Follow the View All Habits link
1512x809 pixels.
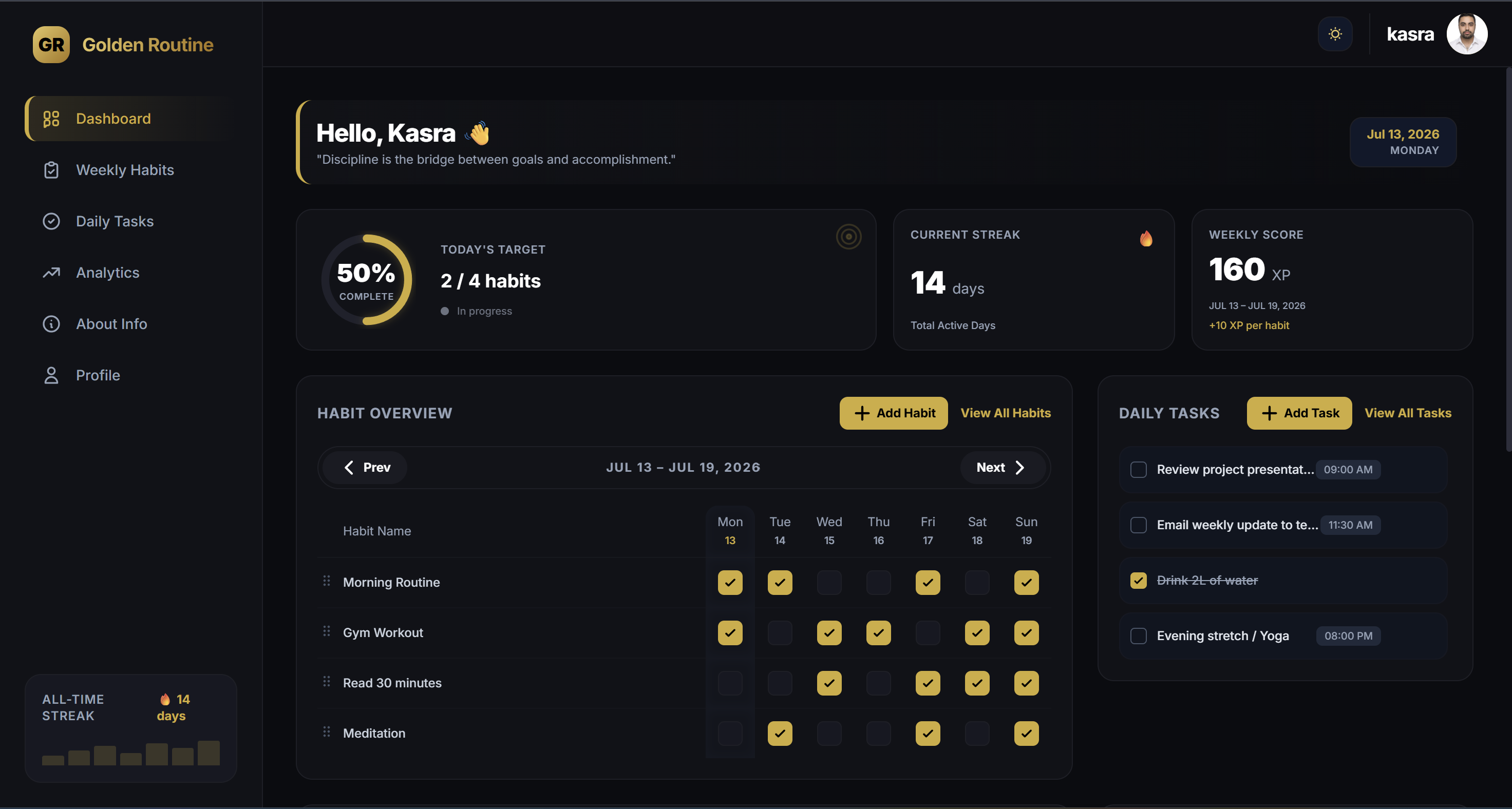click(x=1006, y=413)
